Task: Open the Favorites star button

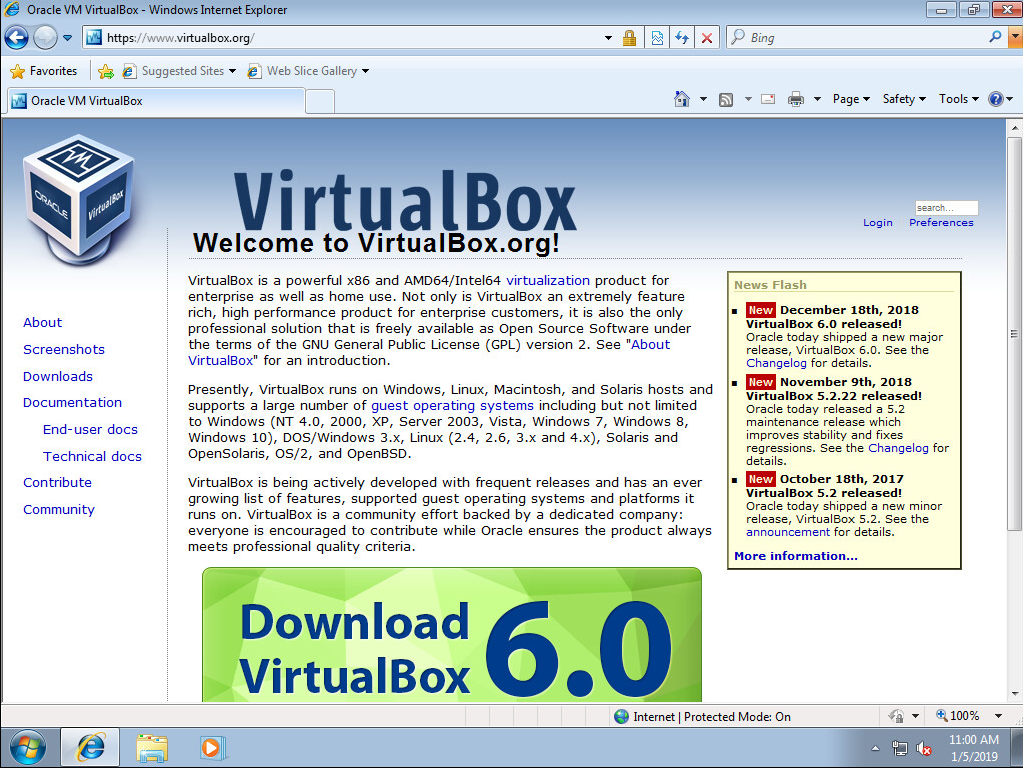Action: point(44,70)
